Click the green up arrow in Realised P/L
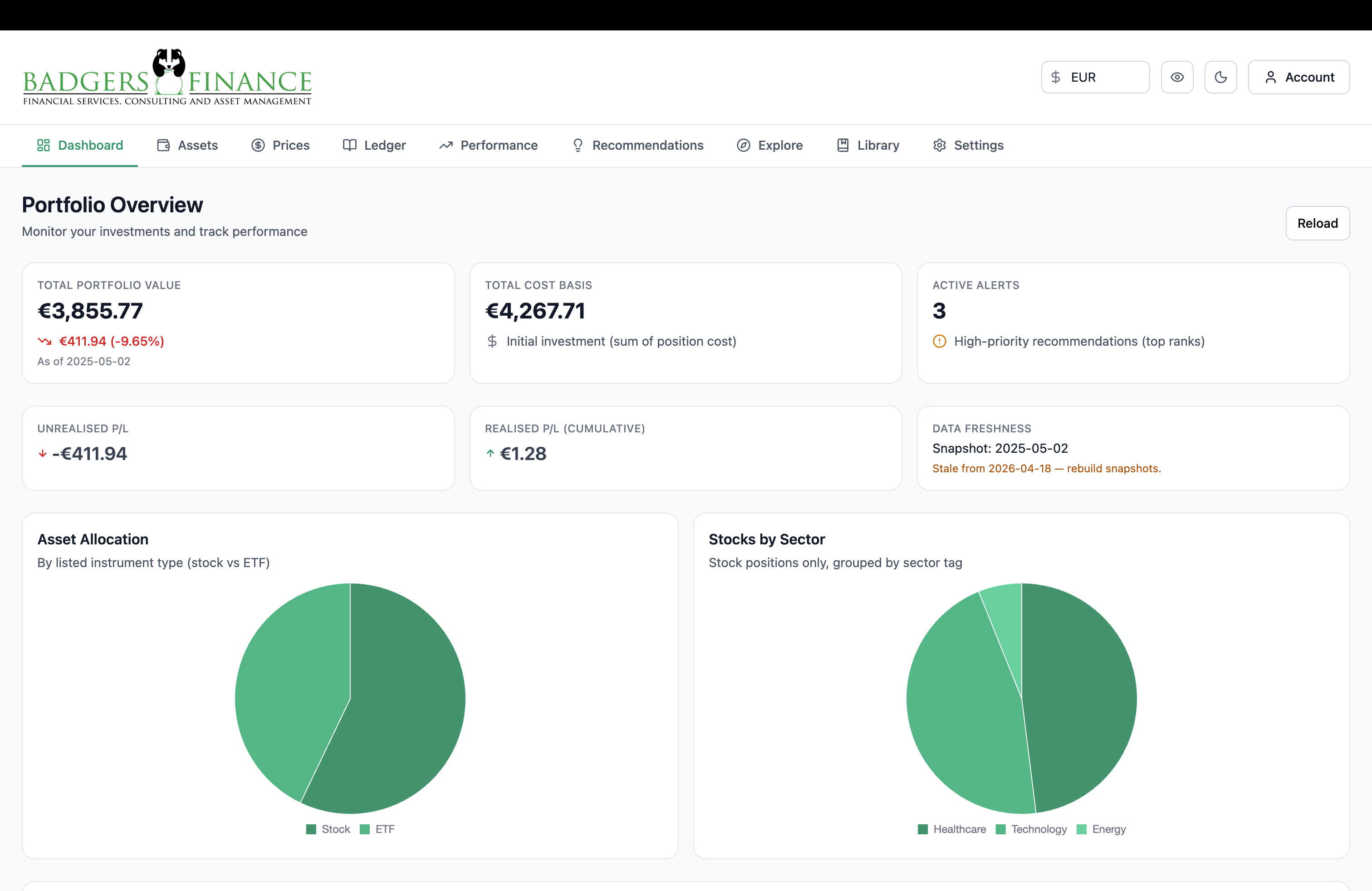The width and height of the screenshot is (1372, 891). tap(490, 454)
